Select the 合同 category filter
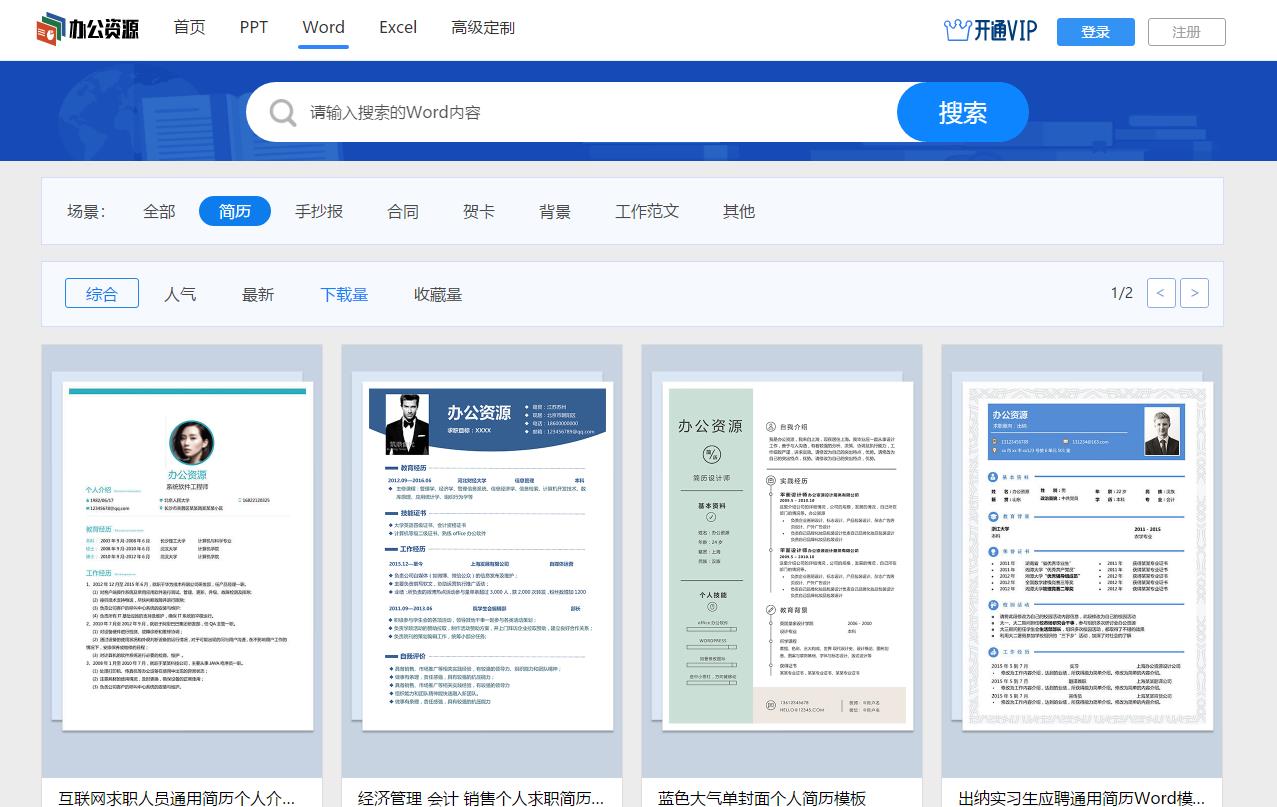The width and height of the screenshot is (1277, 807). click(x=402, y=211)
